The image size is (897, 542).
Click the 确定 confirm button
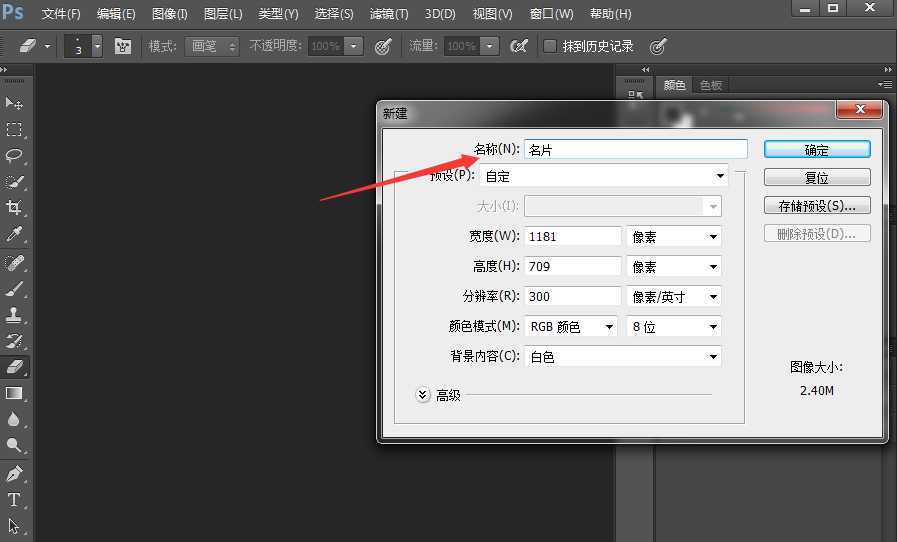(x=817, y=150)
